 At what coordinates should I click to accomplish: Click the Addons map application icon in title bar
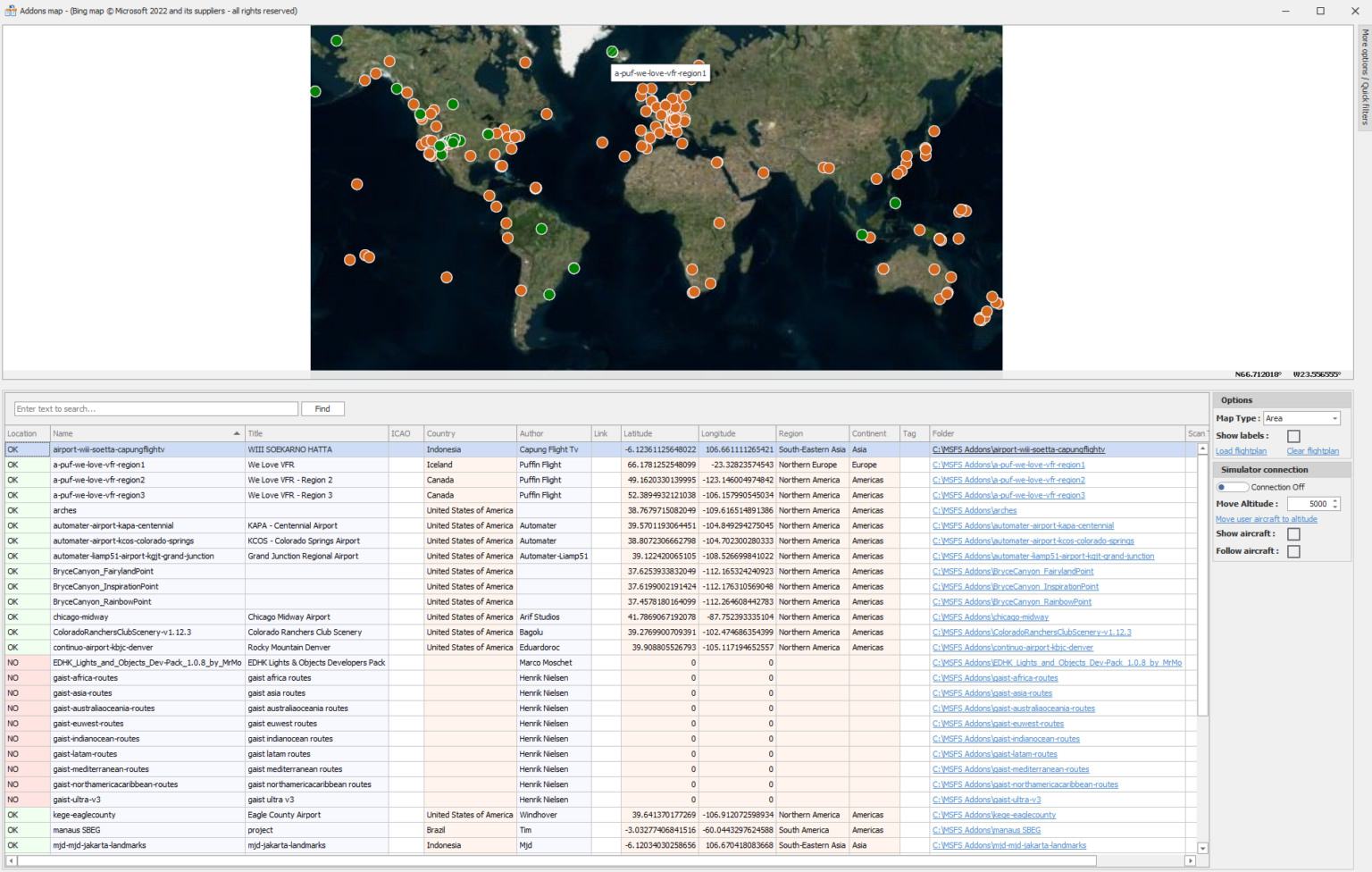[x=9, y=11]
